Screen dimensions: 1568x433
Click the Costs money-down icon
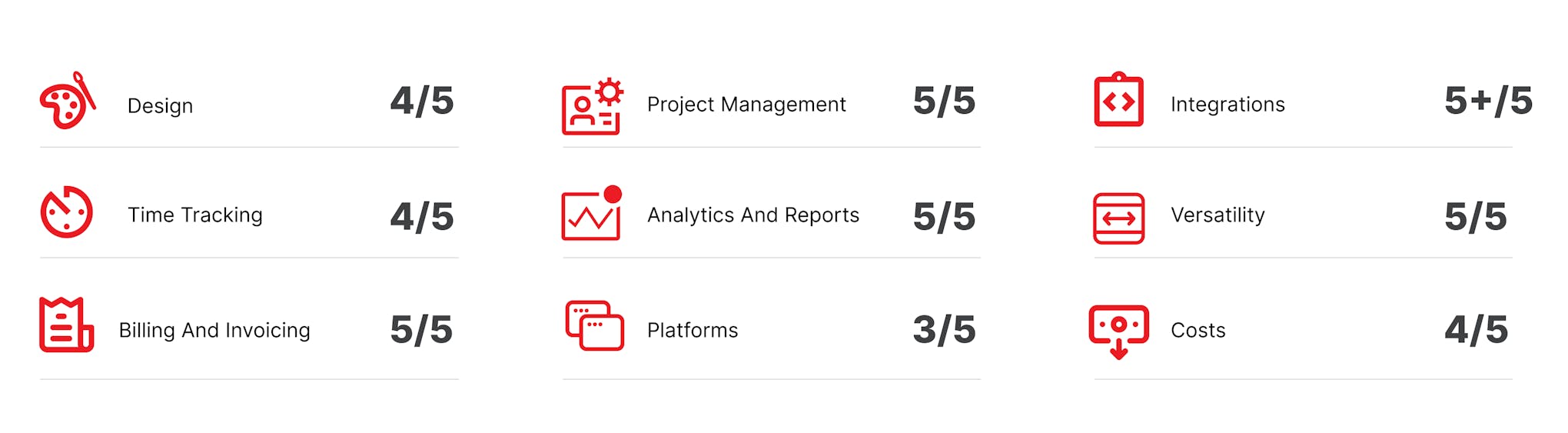point(1119,332)
